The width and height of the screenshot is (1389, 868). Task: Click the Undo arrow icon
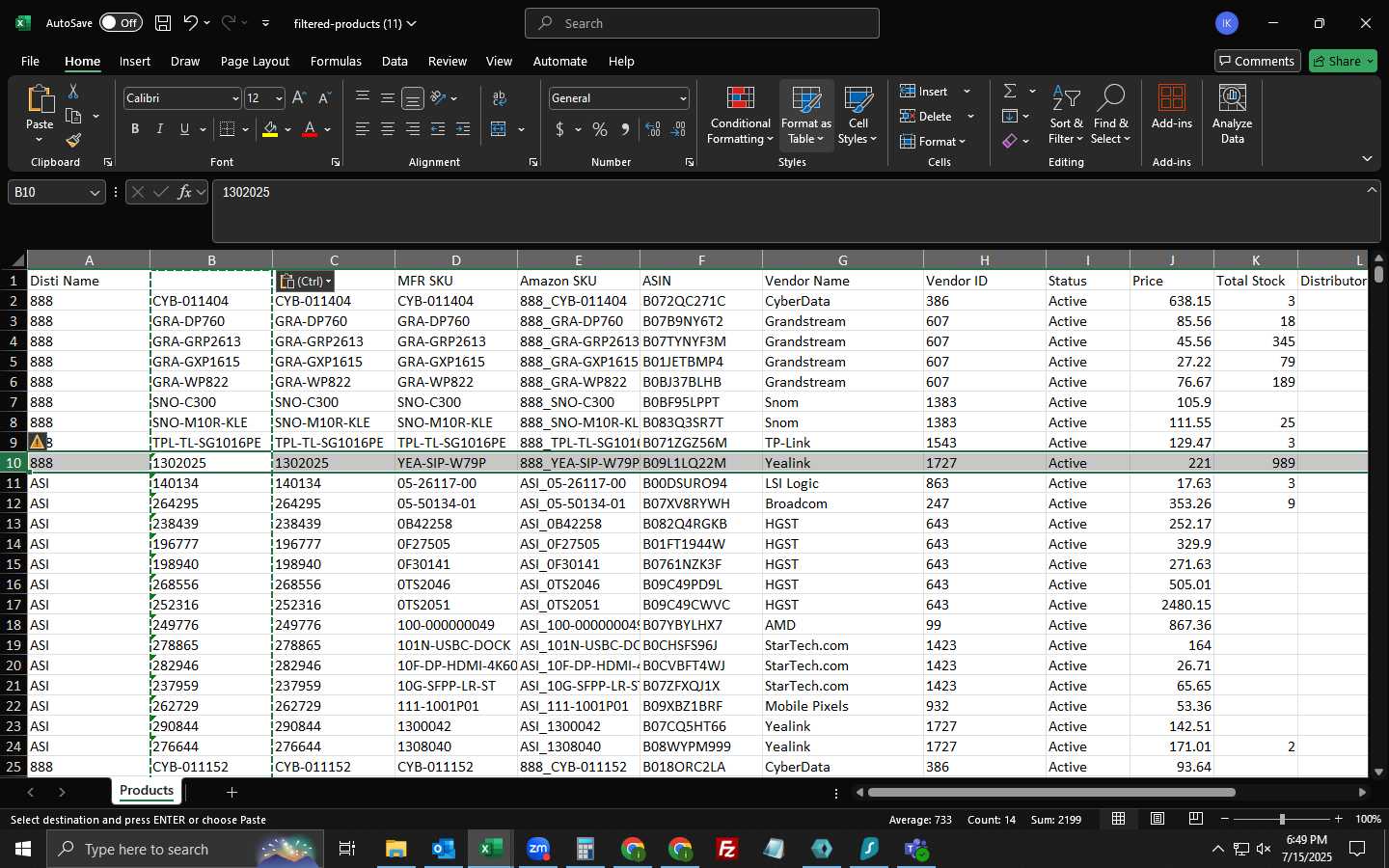191,23
